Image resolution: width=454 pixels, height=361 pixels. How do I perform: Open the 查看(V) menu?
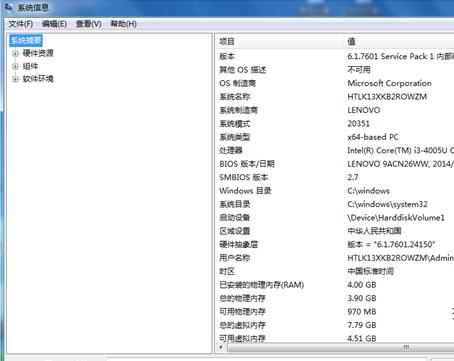click(x=89, y=24)
